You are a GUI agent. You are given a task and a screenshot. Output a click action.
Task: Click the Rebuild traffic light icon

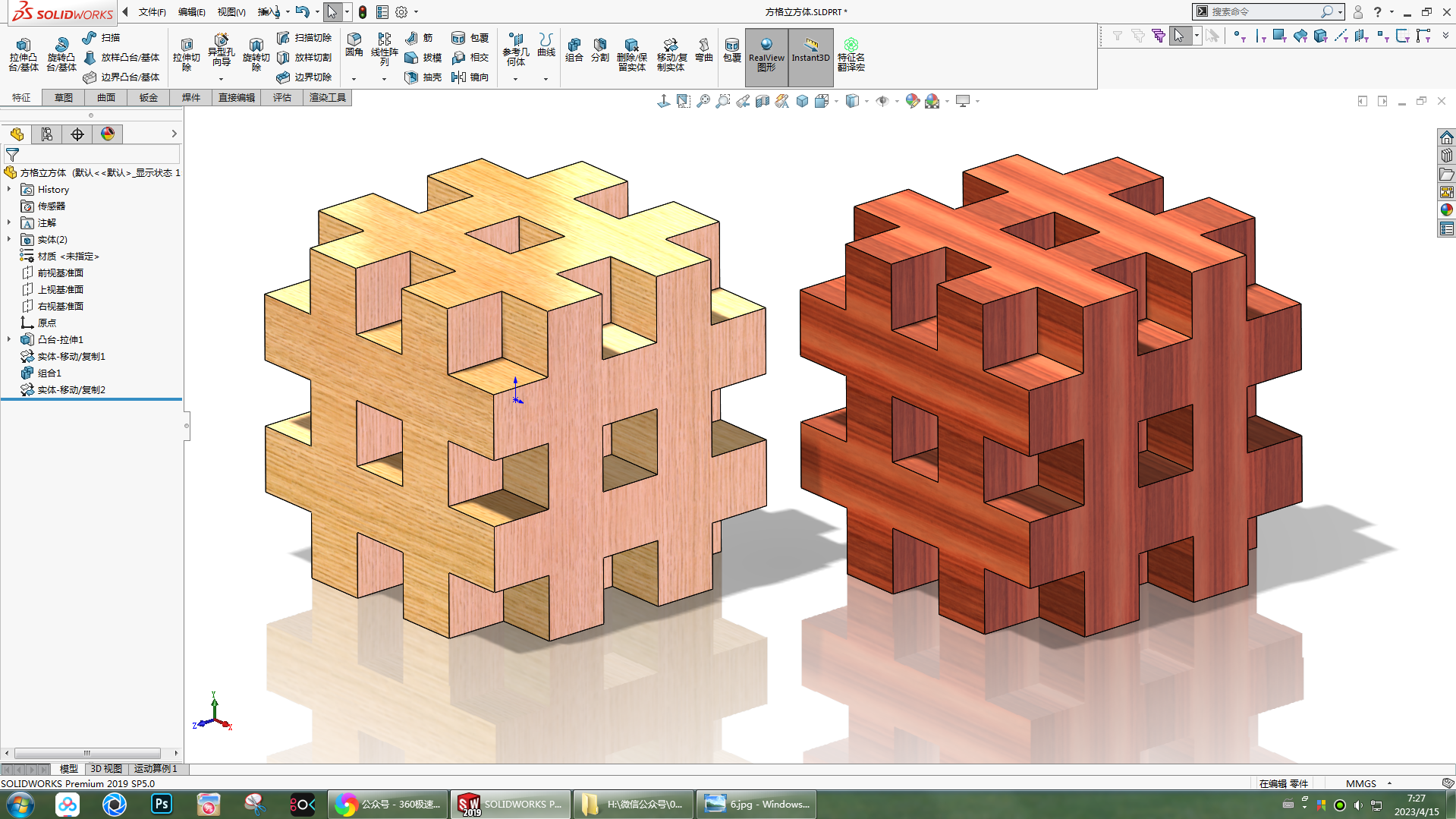tap(363, 12)
